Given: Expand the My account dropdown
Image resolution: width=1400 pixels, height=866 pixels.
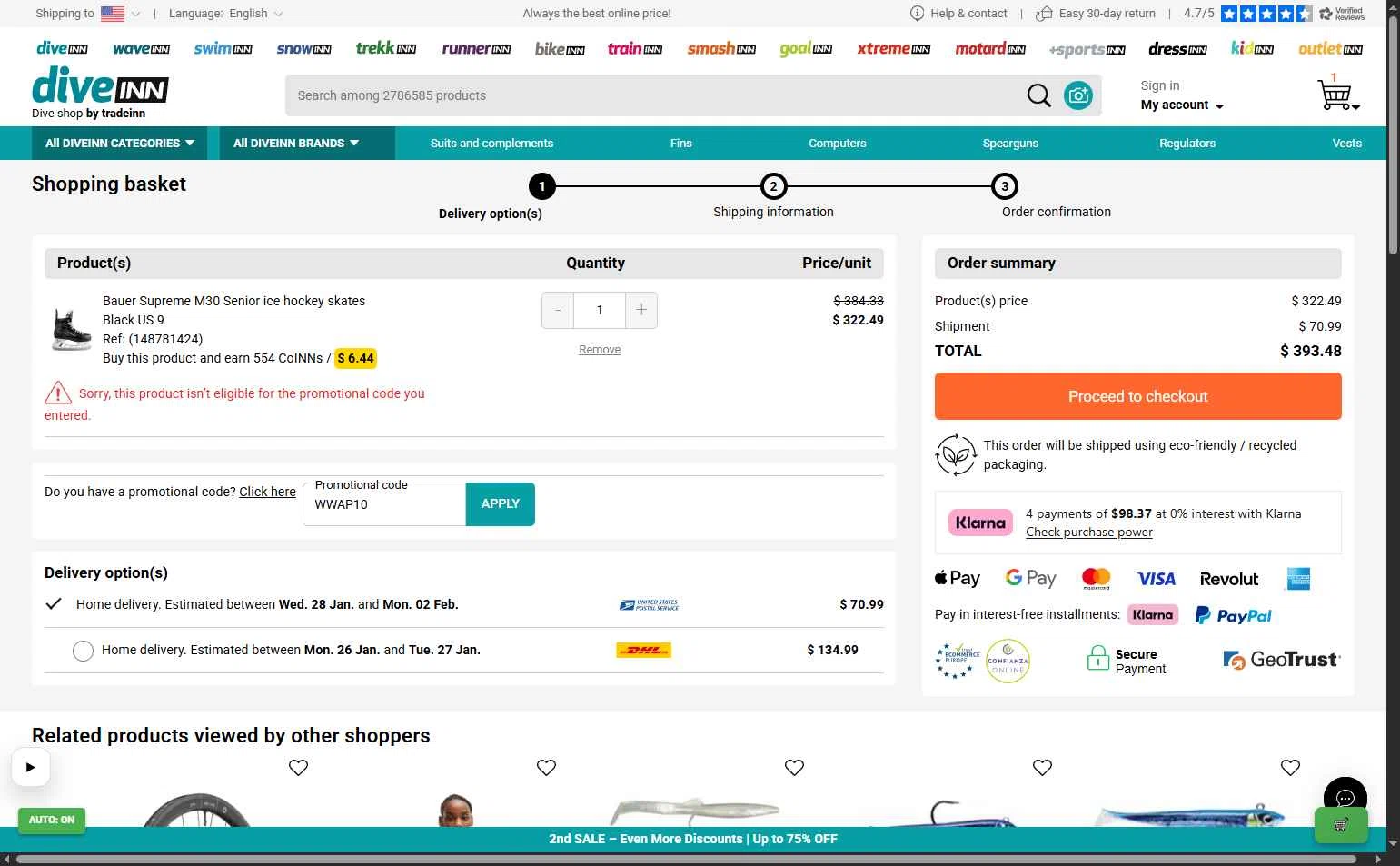Looking at the screenshot, I should (1182, 105).
